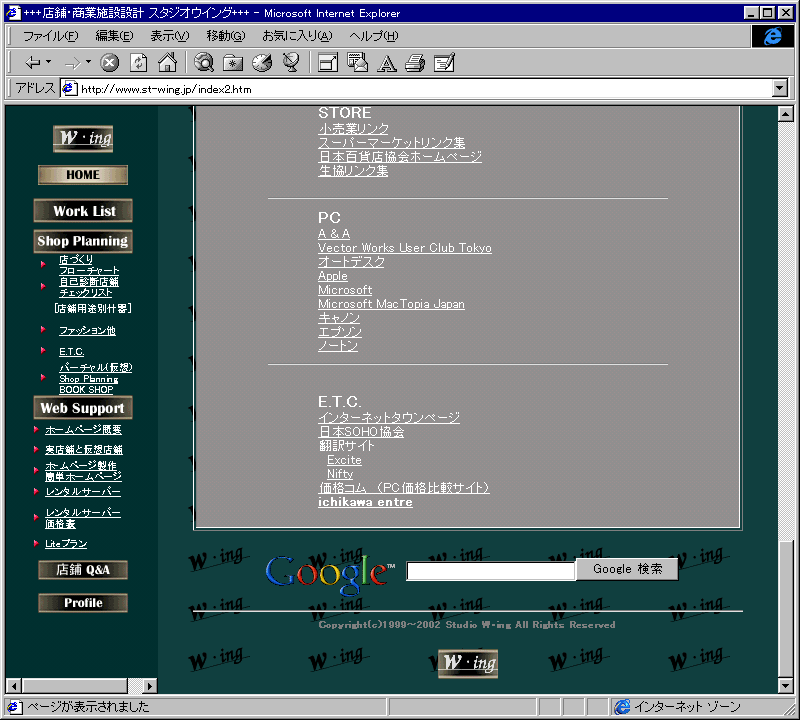
Task: Open the ファッション他 sidebar link
Action: [x=87, y=331]
